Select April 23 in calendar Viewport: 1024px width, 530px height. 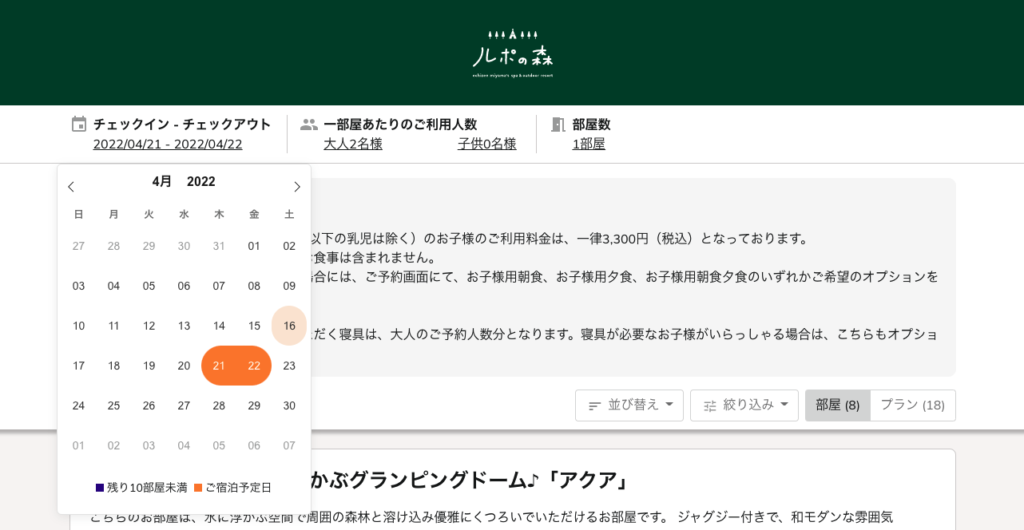(x=289, y=366)
